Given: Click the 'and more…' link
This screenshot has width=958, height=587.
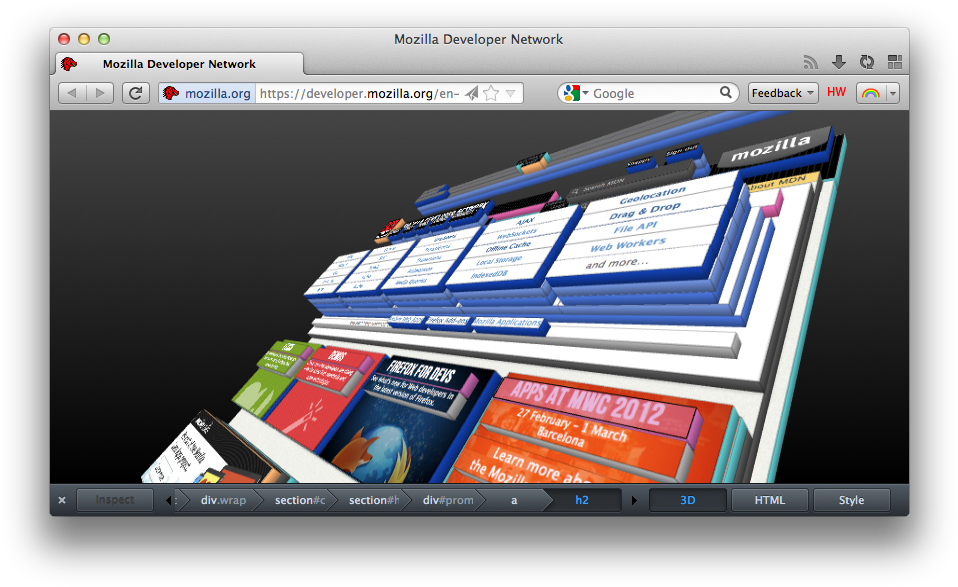Looking at the screenshot, I should pos(616,263).
